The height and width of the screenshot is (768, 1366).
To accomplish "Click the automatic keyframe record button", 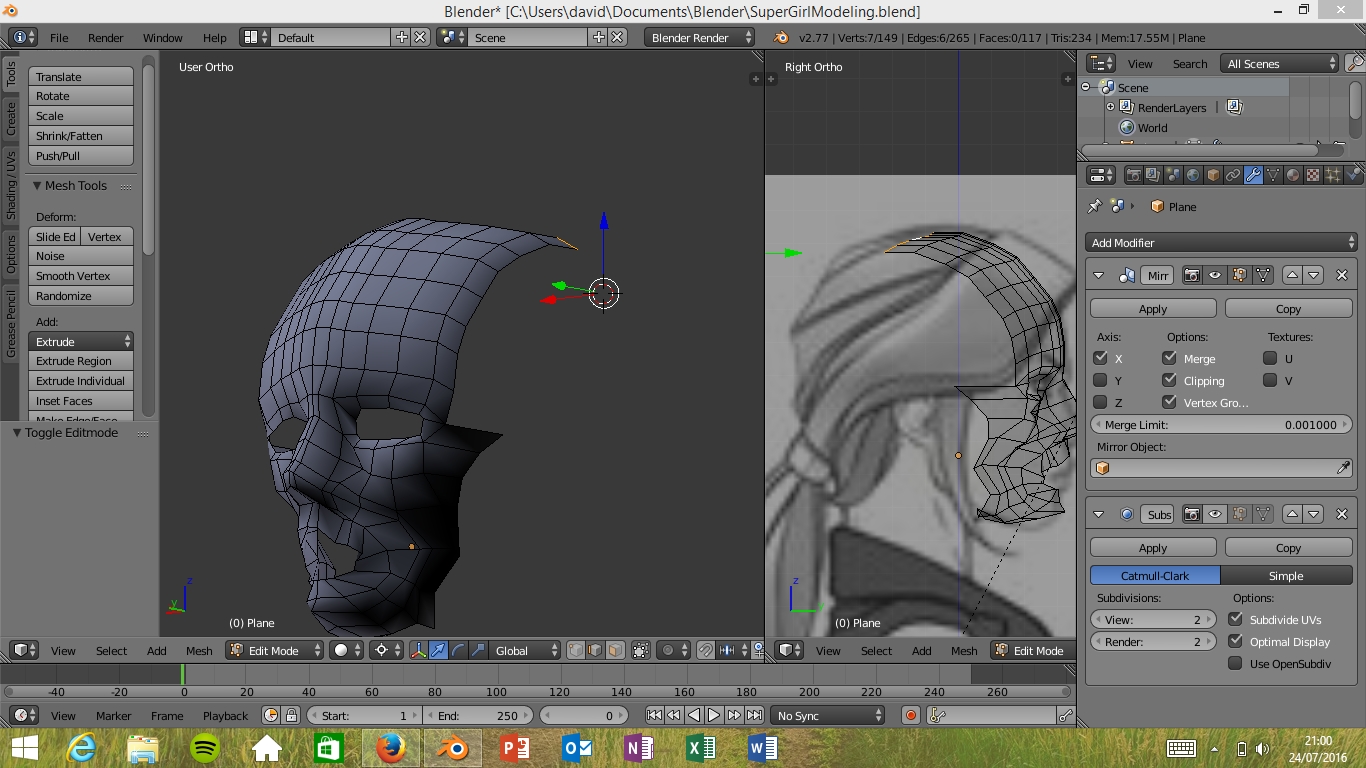I will (x=910, y=715).
